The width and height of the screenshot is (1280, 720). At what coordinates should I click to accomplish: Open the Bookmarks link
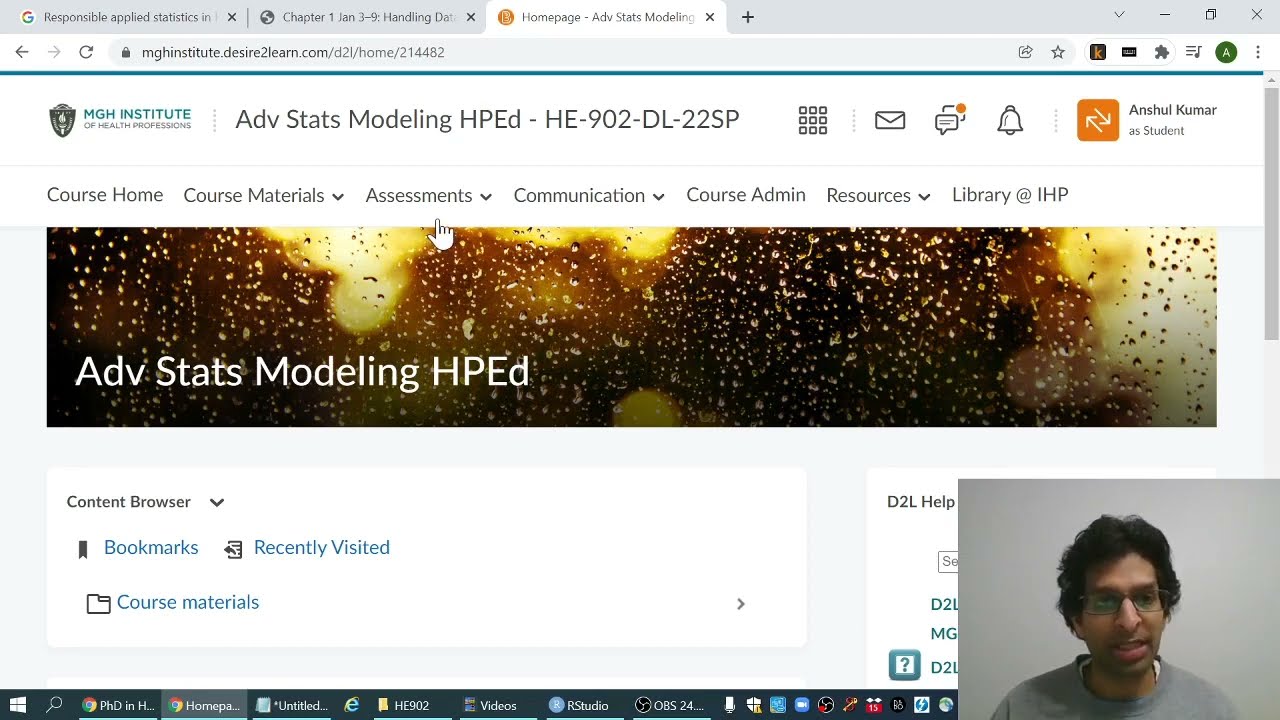tap(151, 548)
